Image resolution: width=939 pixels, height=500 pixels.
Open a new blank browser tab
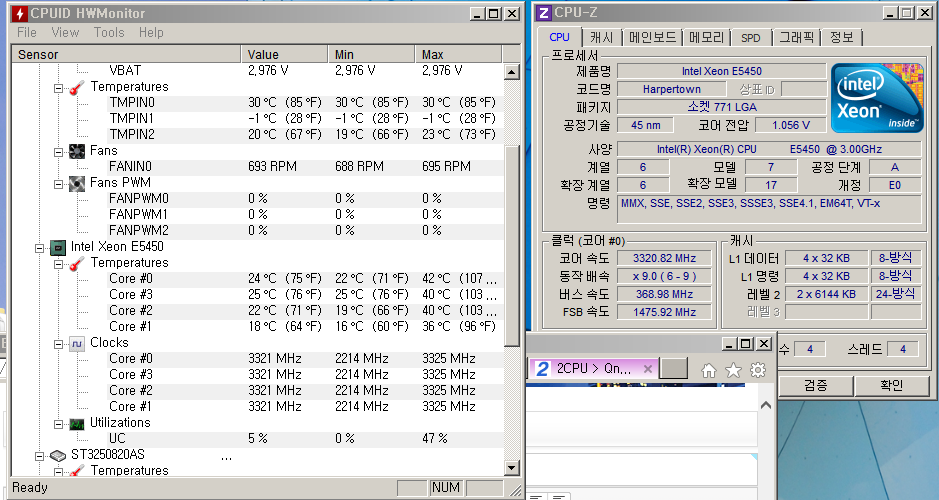[673, 369]
